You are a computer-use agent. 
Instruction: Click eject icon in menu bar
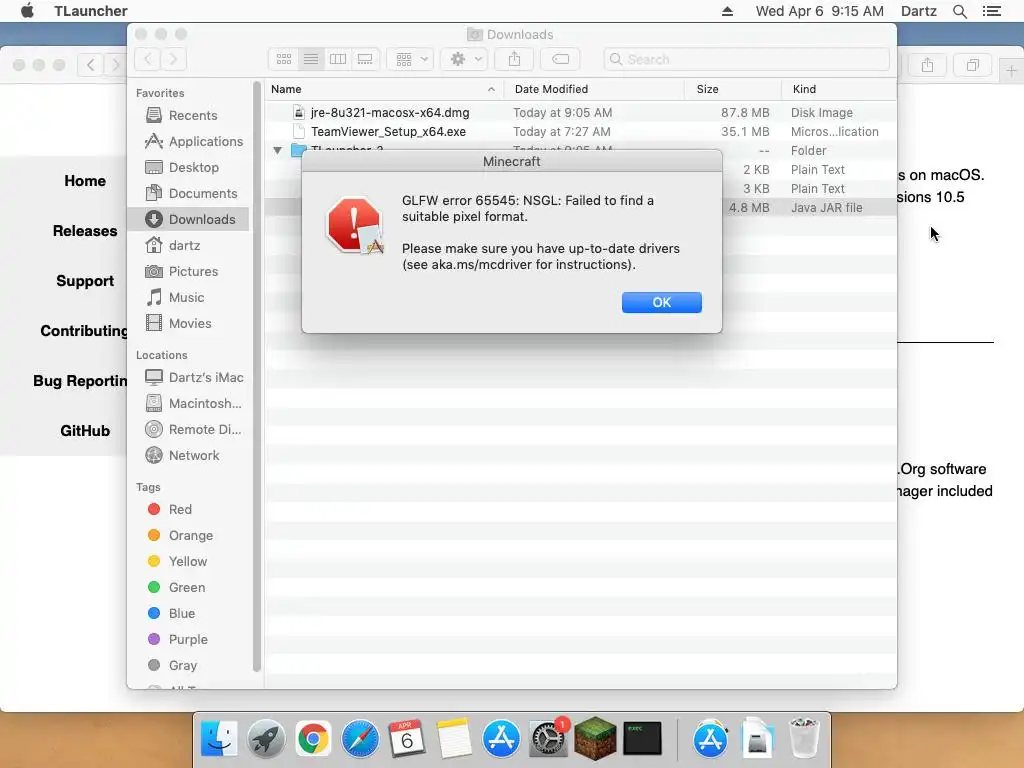coord(727,11)
